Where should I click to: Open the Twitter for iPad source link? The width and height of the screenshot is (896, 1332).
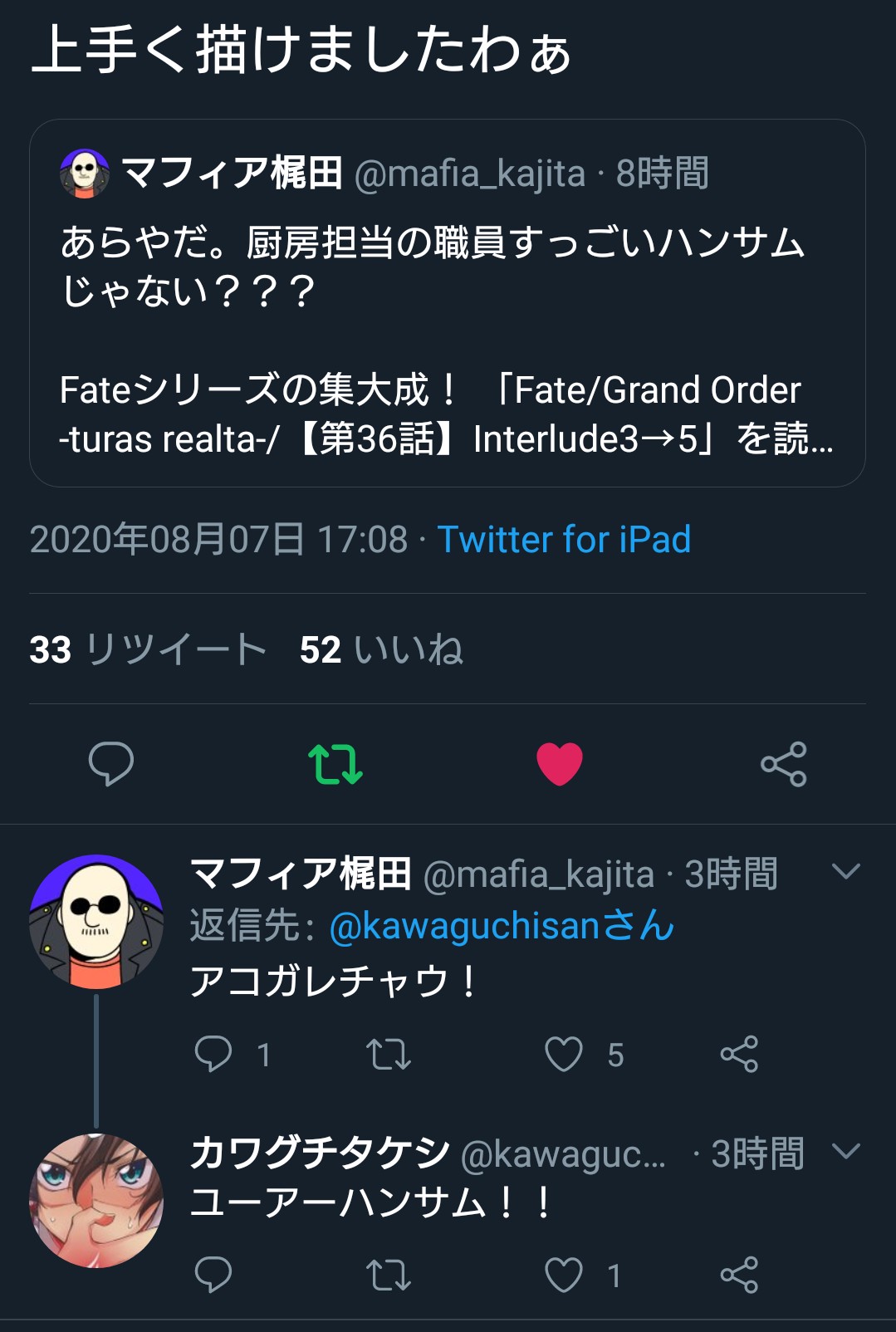tap(564, 539)
